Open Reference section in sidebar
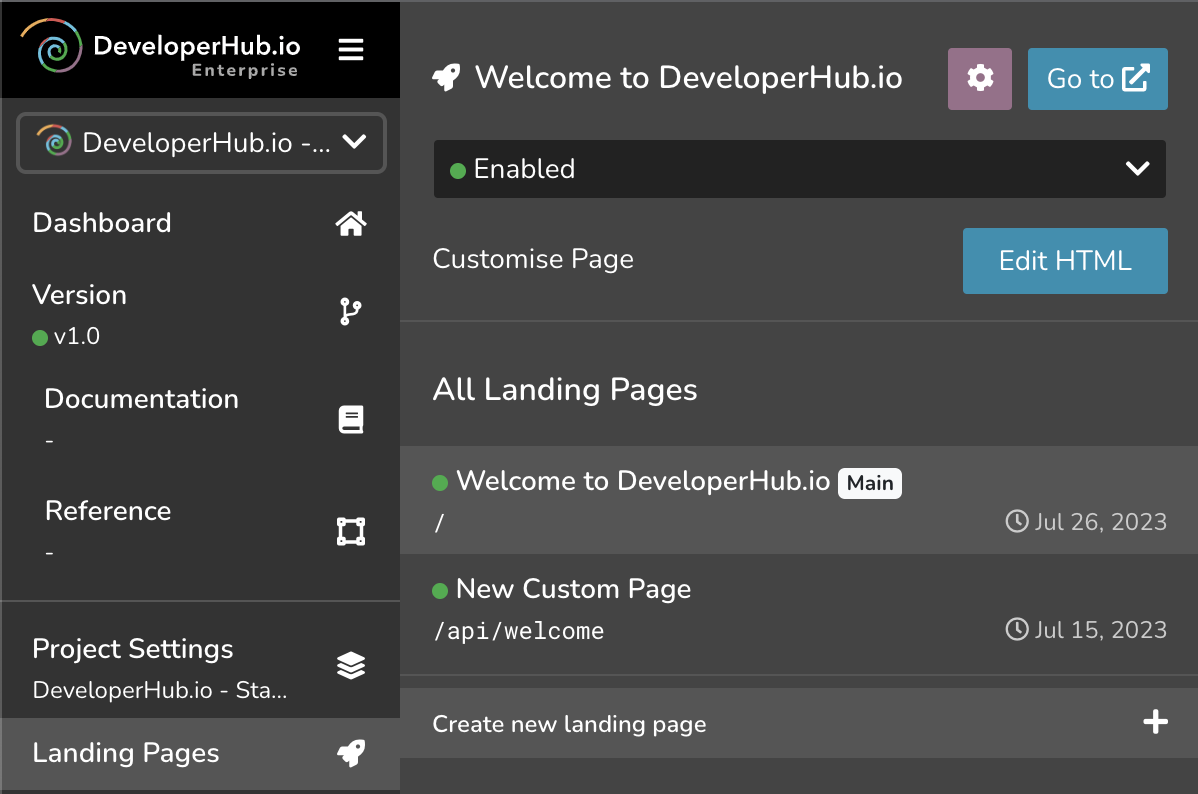The image size is (1198, 794). click(108, 512)
